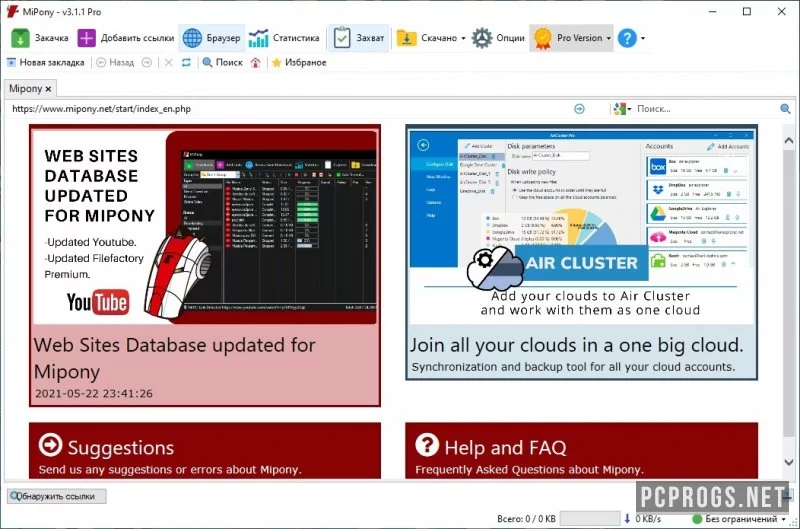Screen dimensions: 800x529
Task: Click the Web Sites Database updated for Mipony headline
Action: pyautogui.click(x=174, y=358)
